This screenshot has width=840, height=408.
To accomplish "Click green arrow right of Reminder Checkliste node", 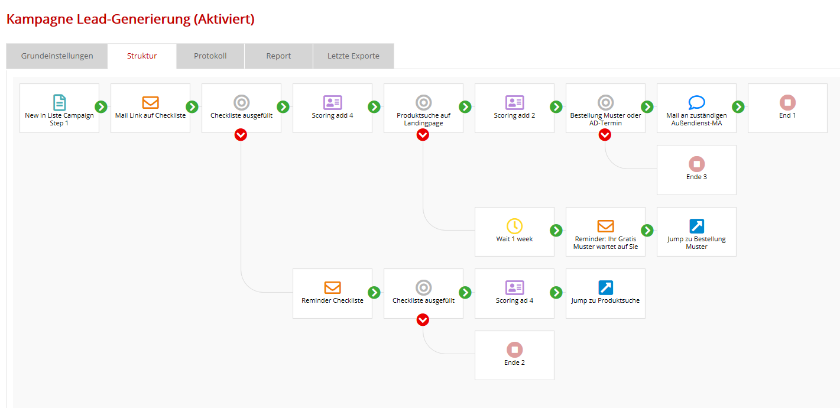I will tap(374, 293).
